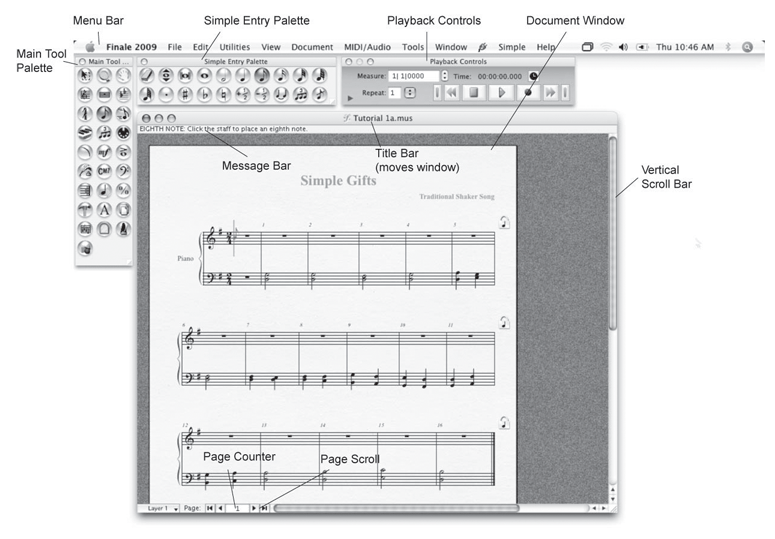Viewport: 775px width, 539px height.
Task: Click the Repeat stepper arrows
Action: pos(410,93)
